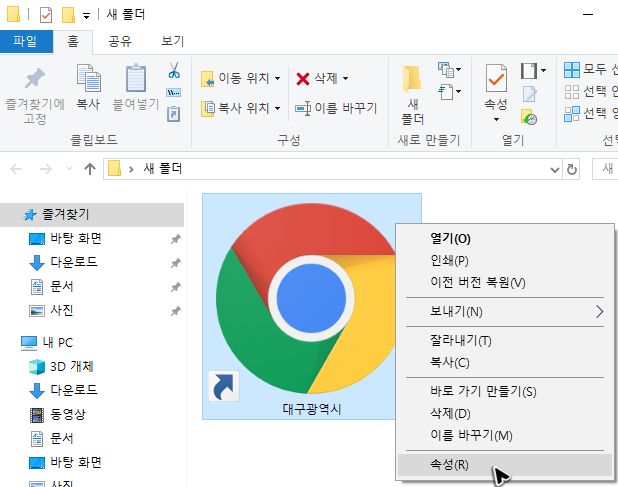
Task: Choose 인쇄(P) in context menu
Action: tap(505, 260)
